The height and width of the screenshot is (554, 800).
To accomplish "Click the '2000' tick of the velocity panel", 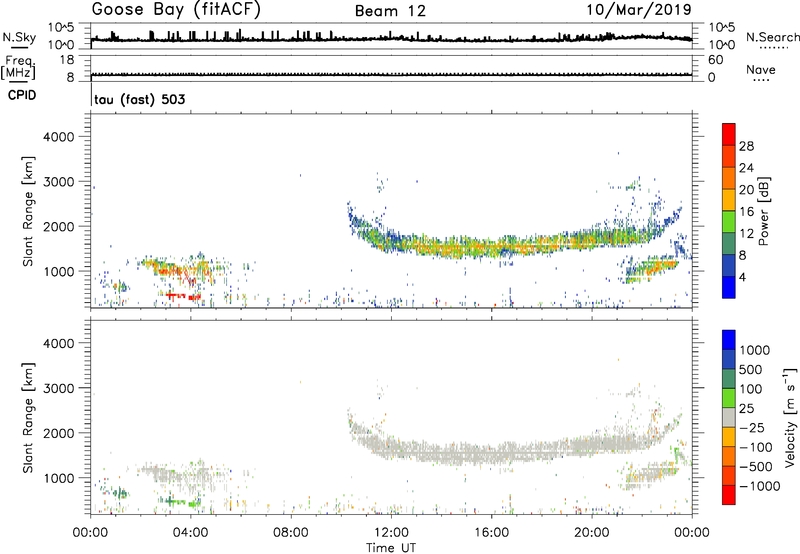I will click(59, 433).
